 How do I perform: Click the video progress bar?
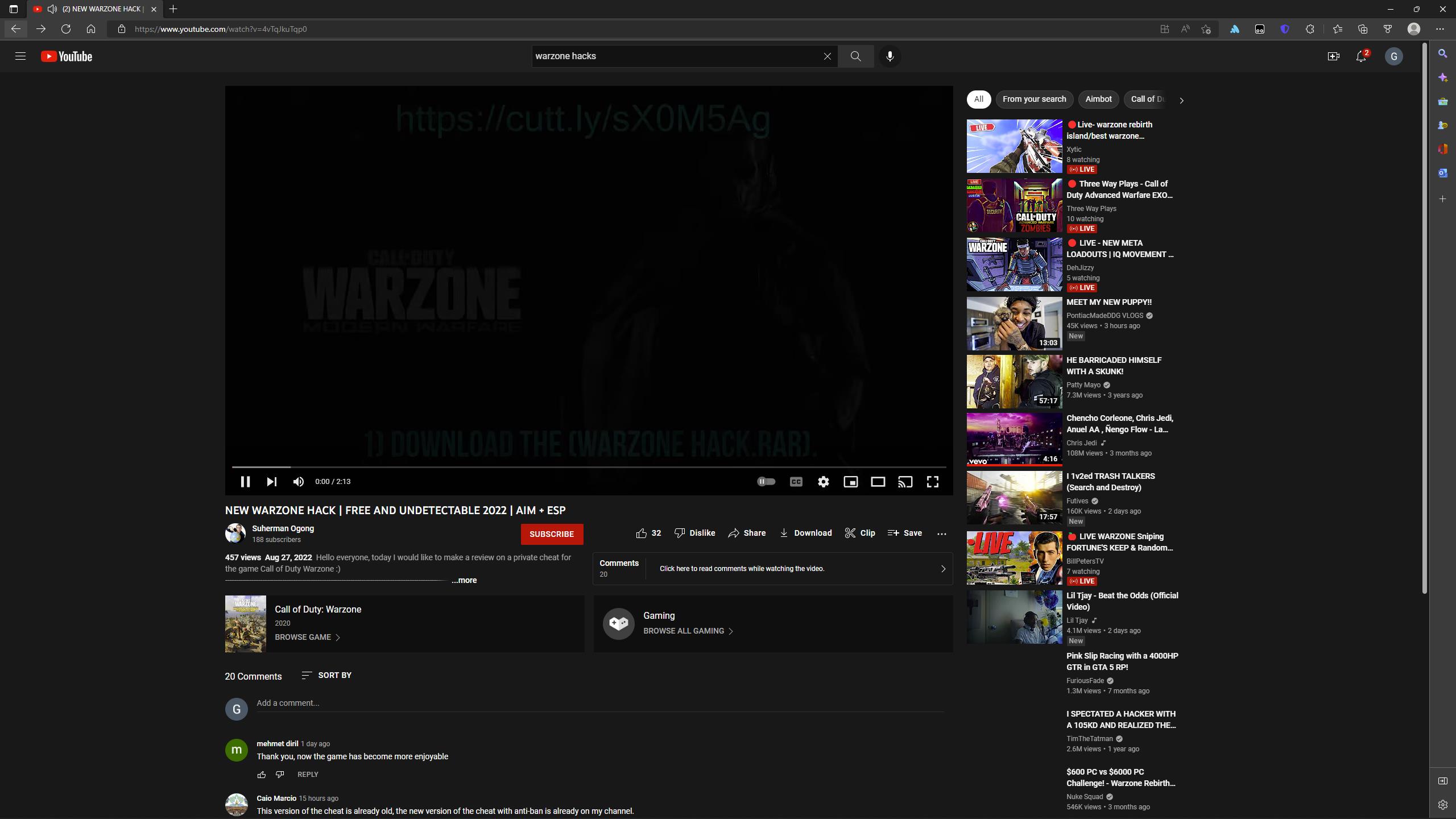pyautogui.click(x=589, y=467)
